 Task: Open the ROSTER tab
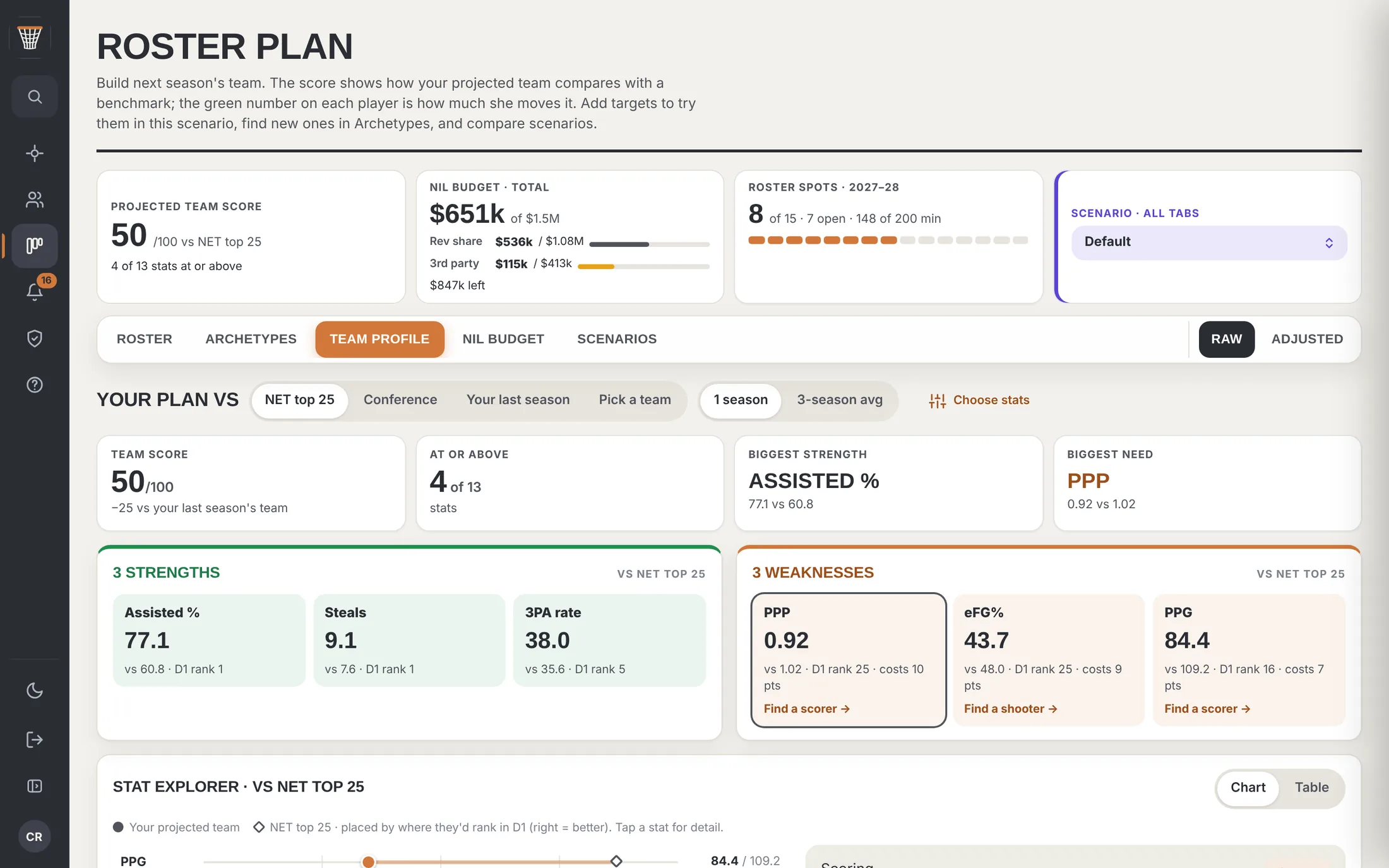coord(144,339)
